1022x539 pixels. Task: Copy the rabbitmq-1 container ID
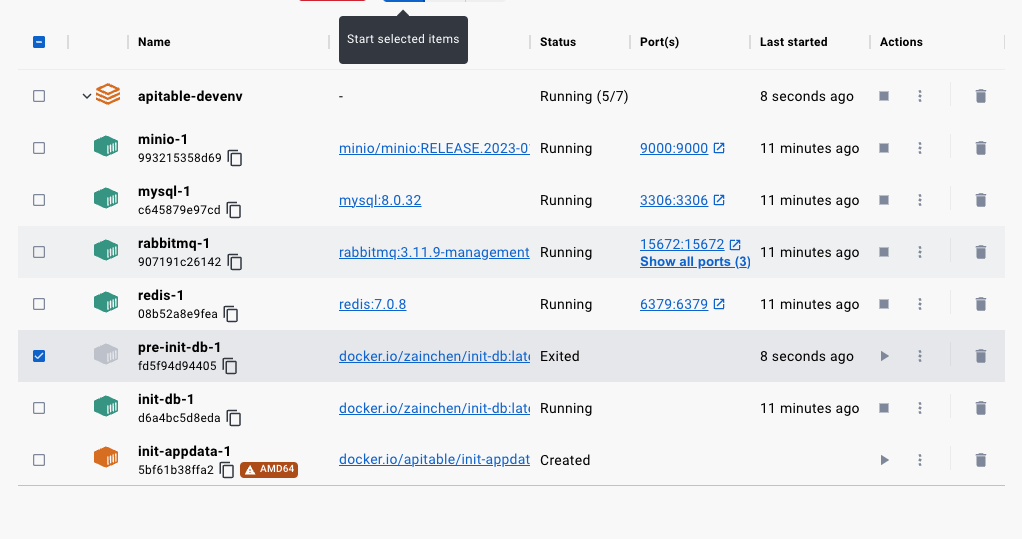coord(235,262)
